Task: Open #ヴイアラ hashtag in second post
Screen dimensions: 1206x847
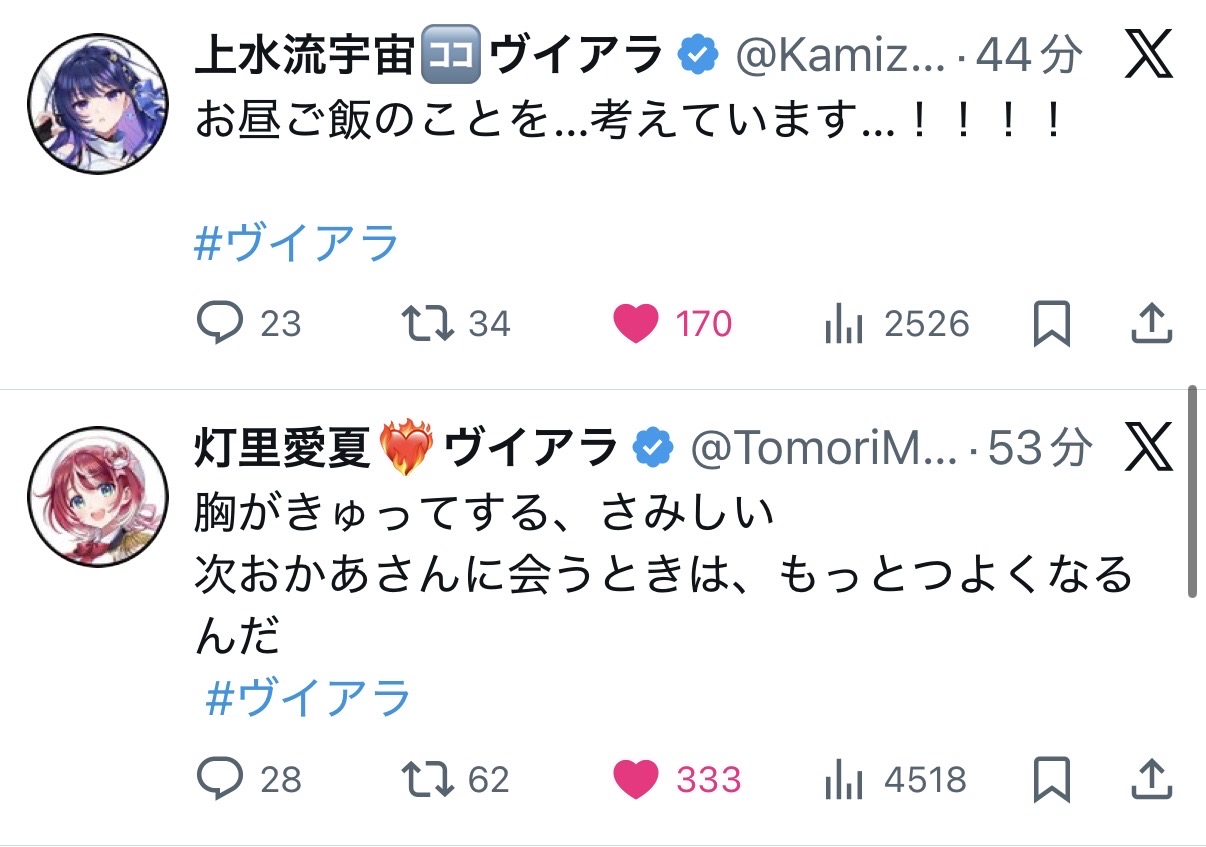Action: point(308,698)
